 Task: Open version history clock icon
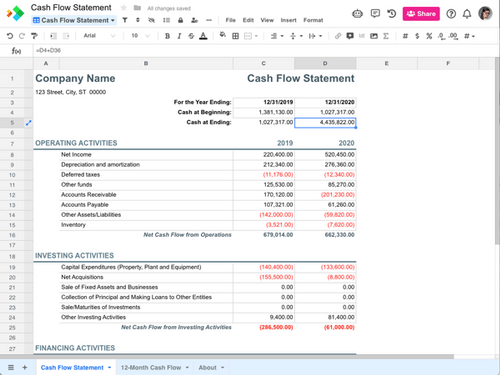tap(392, 14)
